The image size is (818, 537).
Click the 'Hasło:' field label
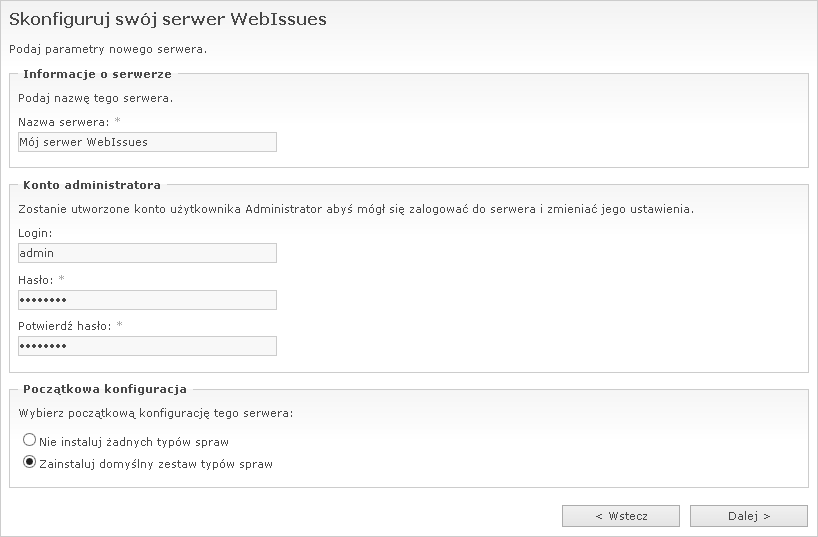[x=35, y=279]
